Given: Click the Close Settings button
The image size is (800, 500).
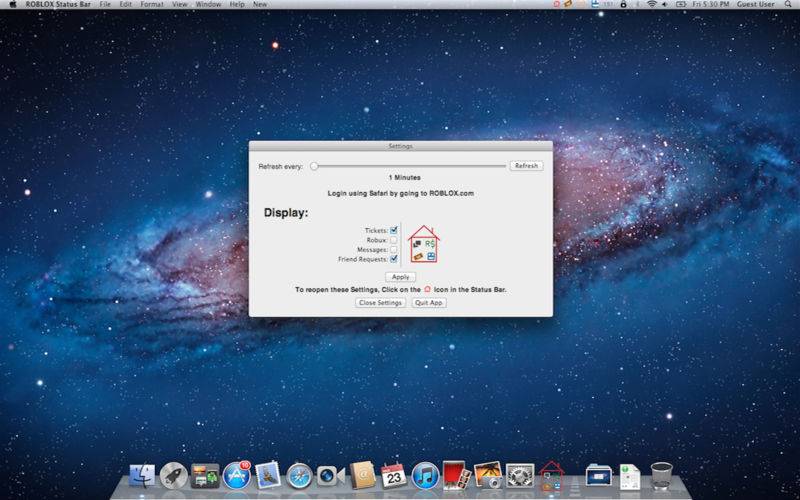Looking at the screenshot, I should [380, 303].
